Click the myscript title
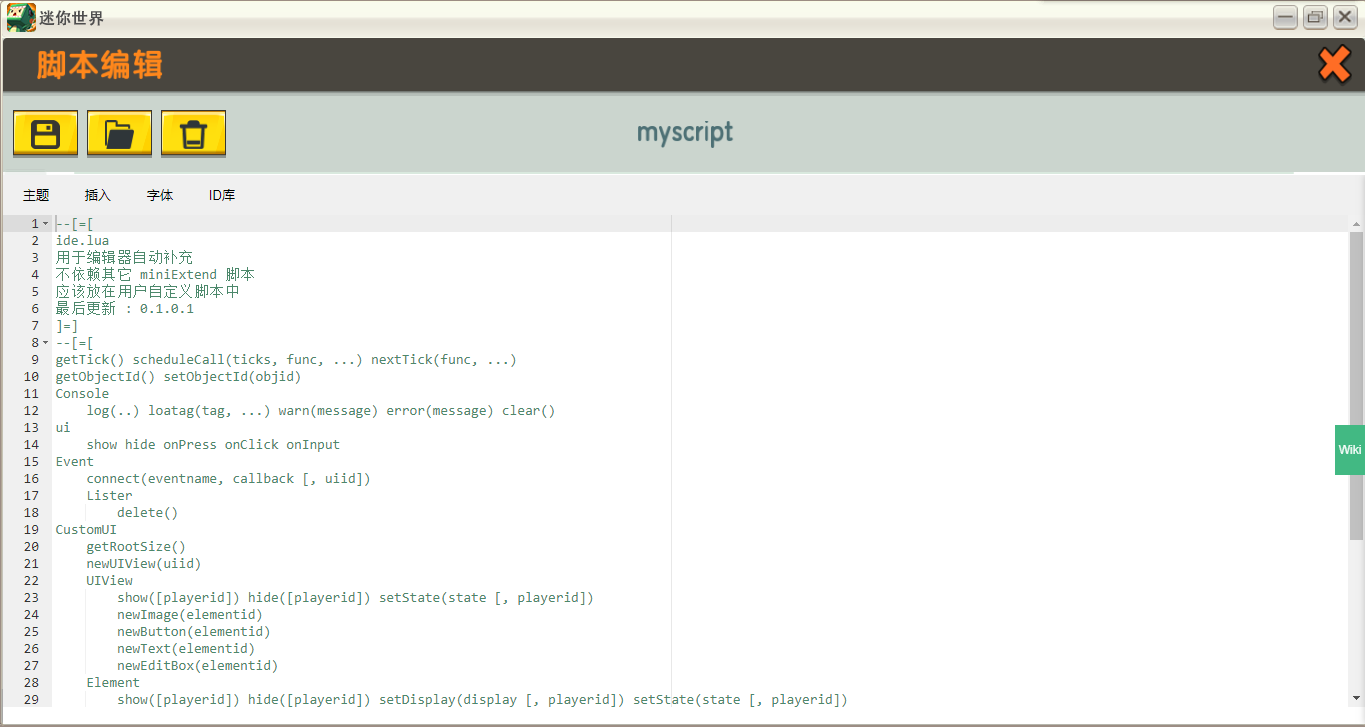Viewport: 1365px width, 727px height. tap(685, 132)
